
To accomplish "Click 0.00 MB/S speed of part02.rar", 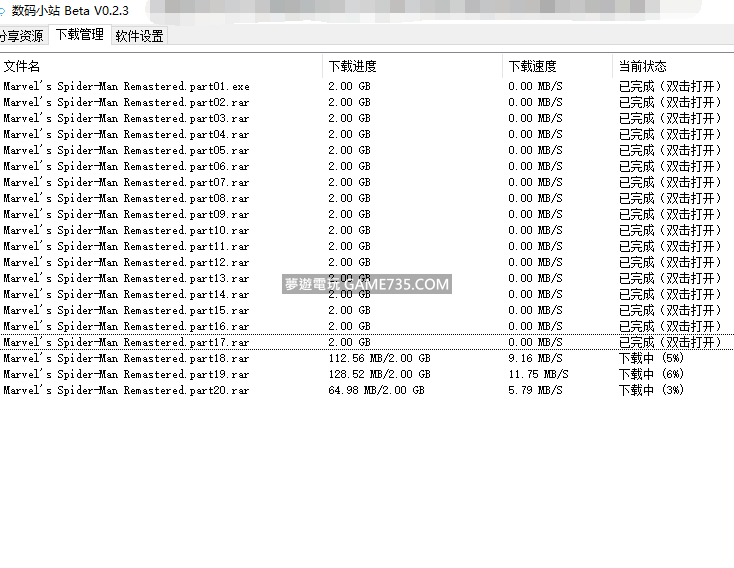I will coord(535,102).
